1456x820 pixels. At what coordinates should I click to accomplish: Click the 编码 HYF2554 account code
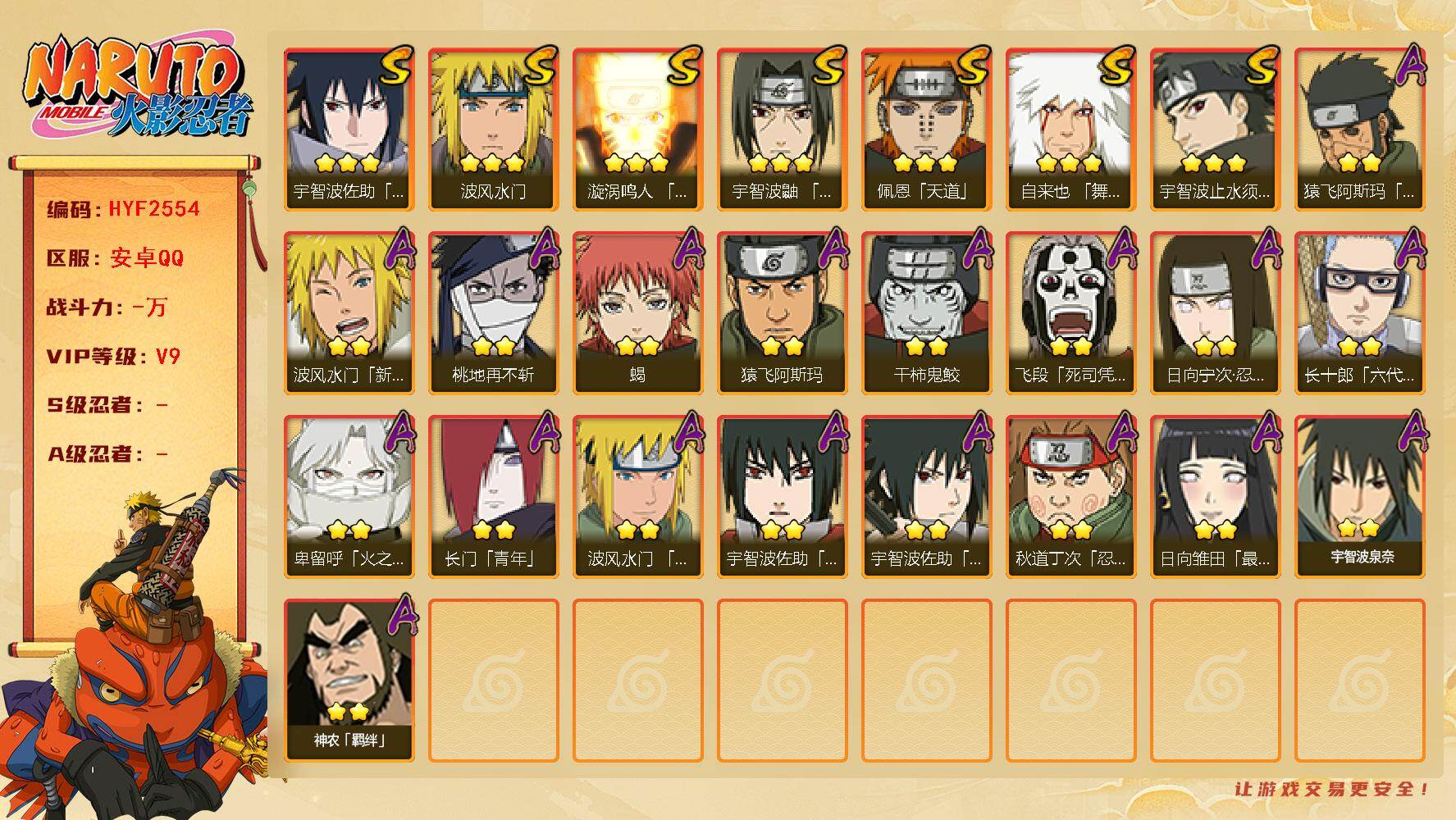[x=123, y=209]
